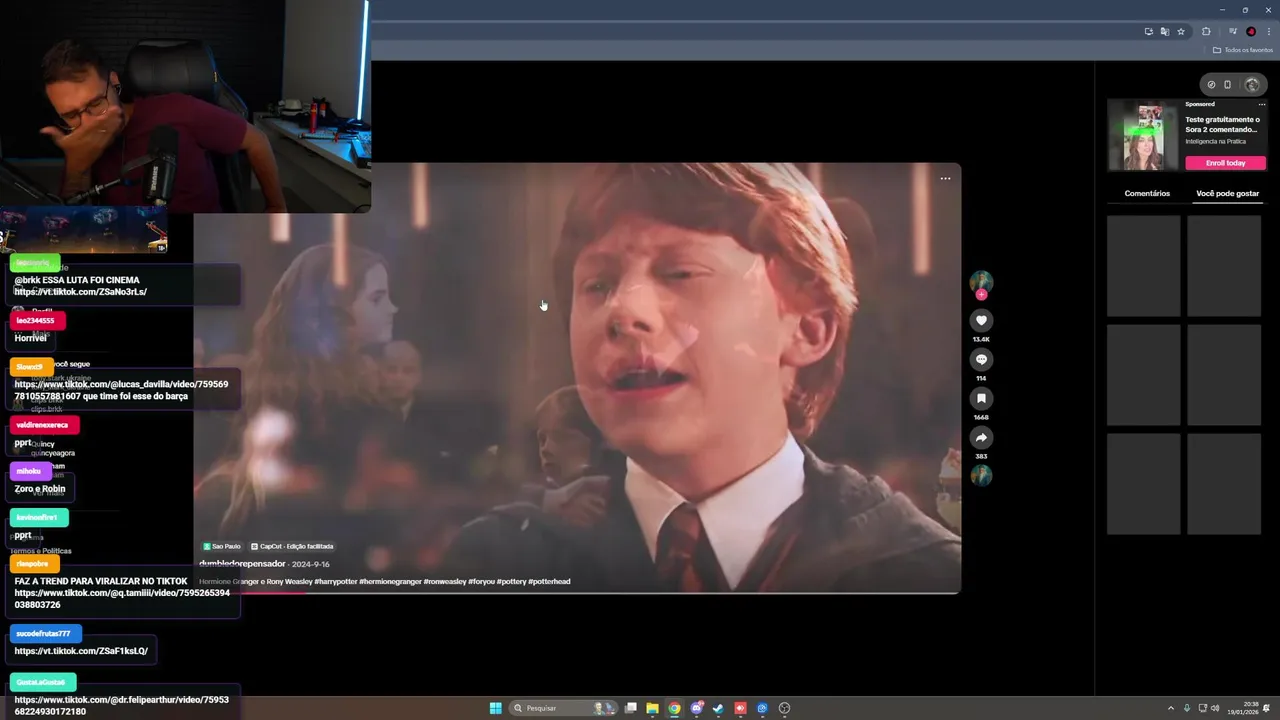Viewport: 1280px width, 720px height.
Task: Like the video with the heart icon
Action: [981, 320]
